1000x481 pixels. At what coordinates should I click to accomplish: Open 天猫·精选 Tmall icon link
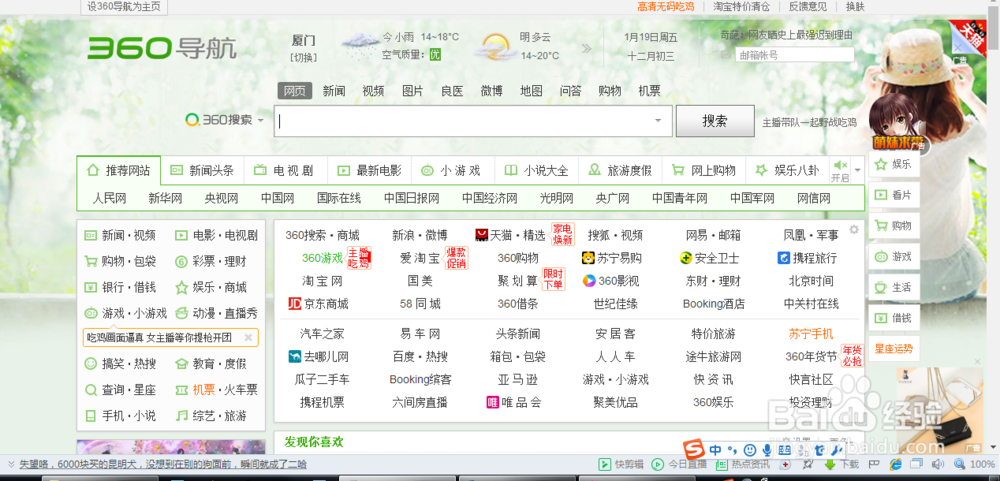(510, 235)
